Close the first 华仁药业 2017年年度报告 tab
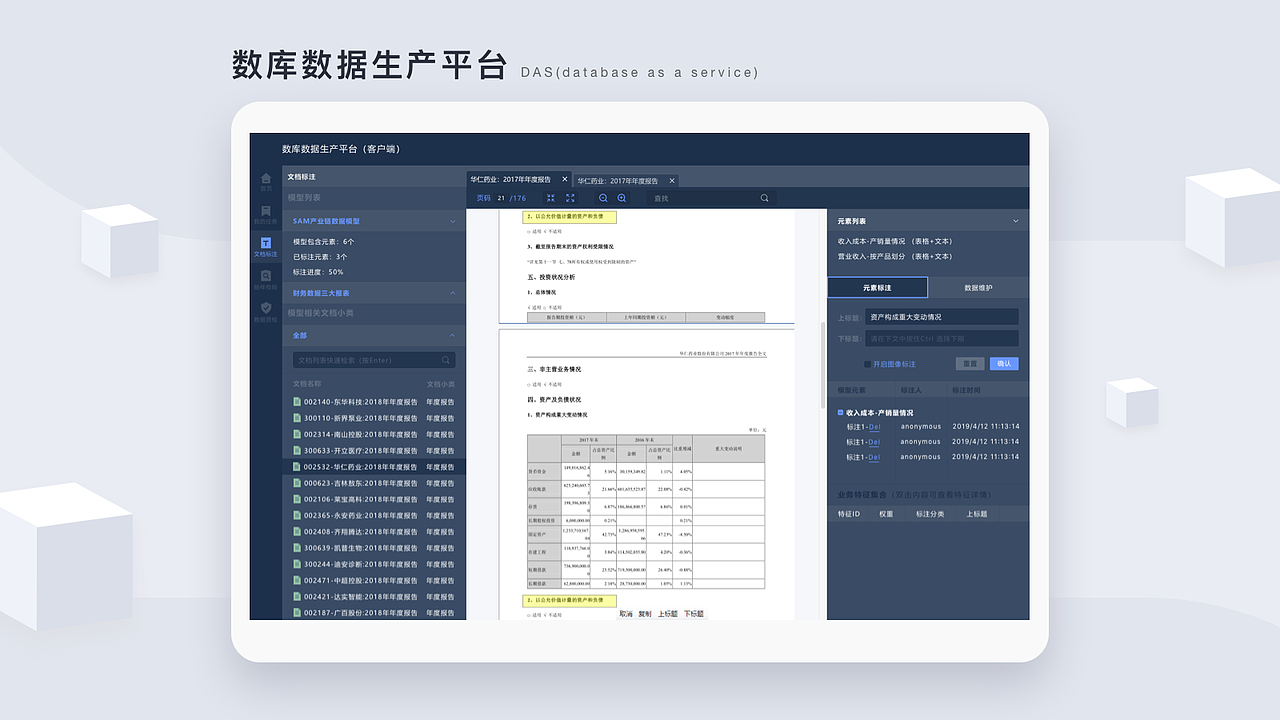The height and width of the screenshot is (720, 1280). coord(564,180)
